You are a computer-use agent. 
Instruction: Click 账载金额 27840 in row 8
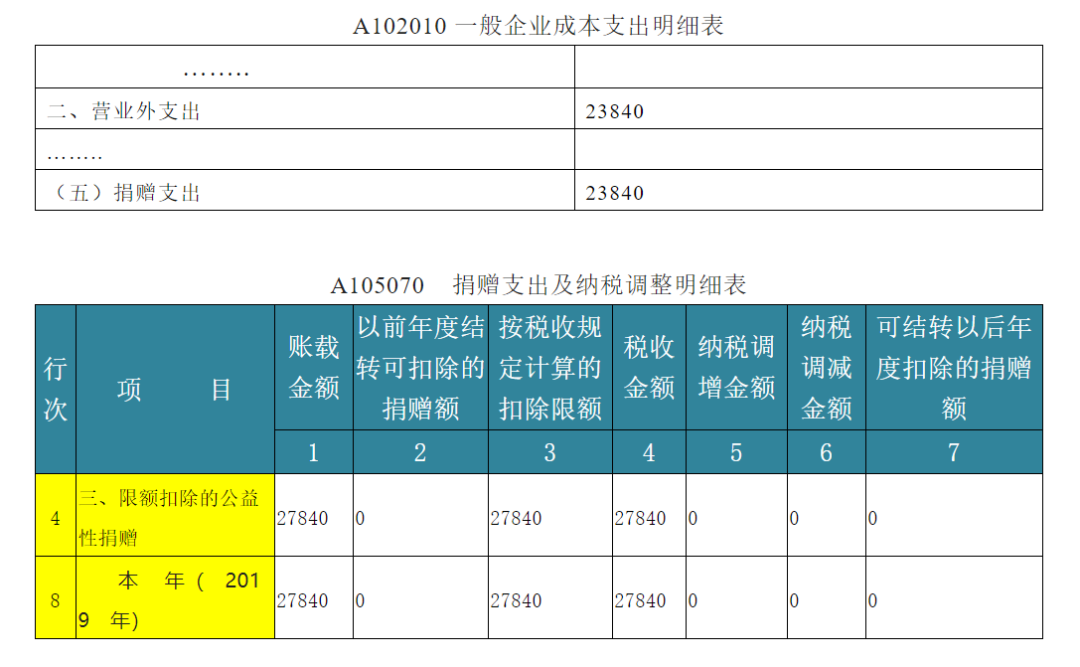click(x=302, y=601)
